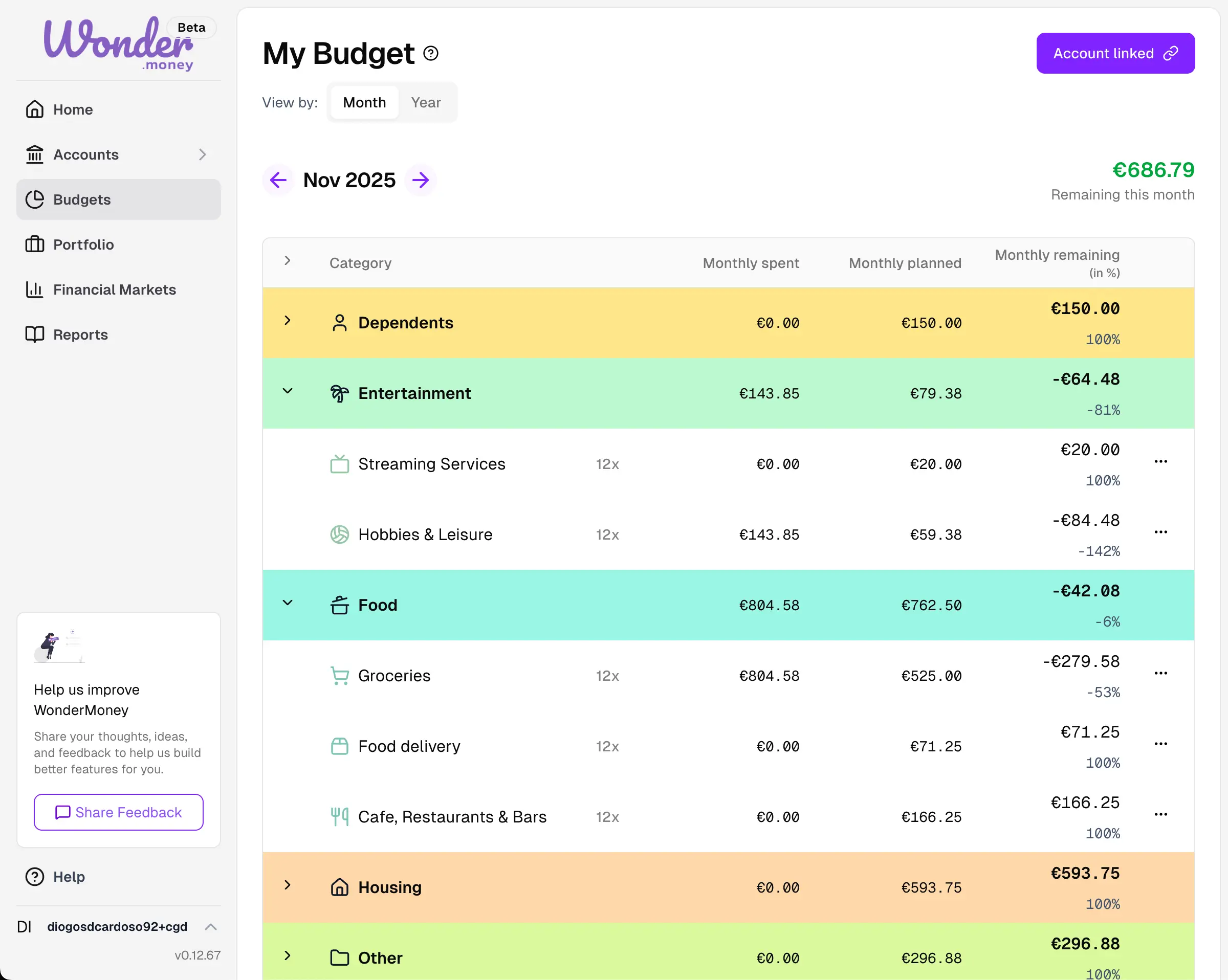The height and width of the screenshot is (980, 1228).
Task: Expand the Housing category row
Action: 288,885
